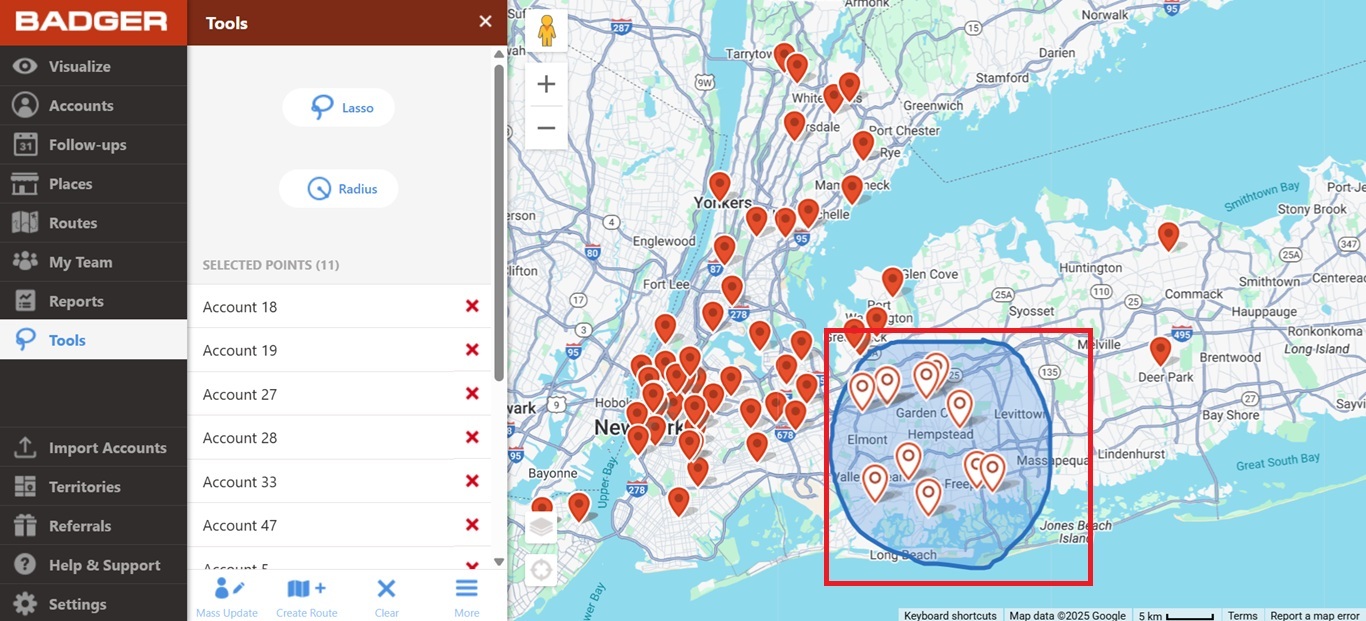The width and height of the screenshot is (1366, 621).
Task: Close the Tools panel
Action: (485, 22)
